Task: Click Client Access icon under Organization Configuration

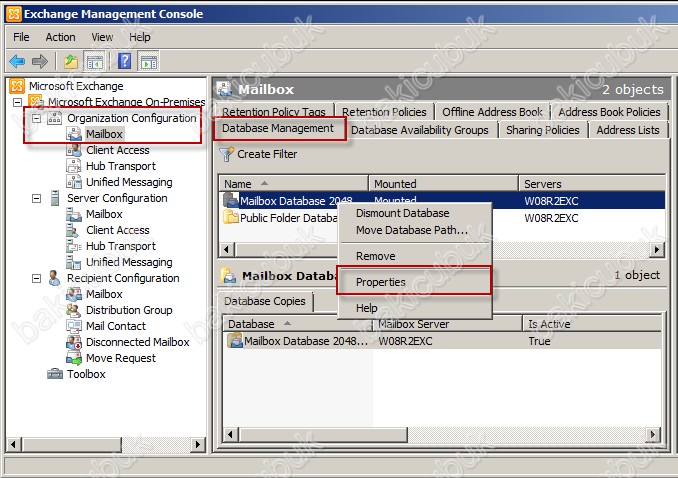Action: [x=74, y=150]
